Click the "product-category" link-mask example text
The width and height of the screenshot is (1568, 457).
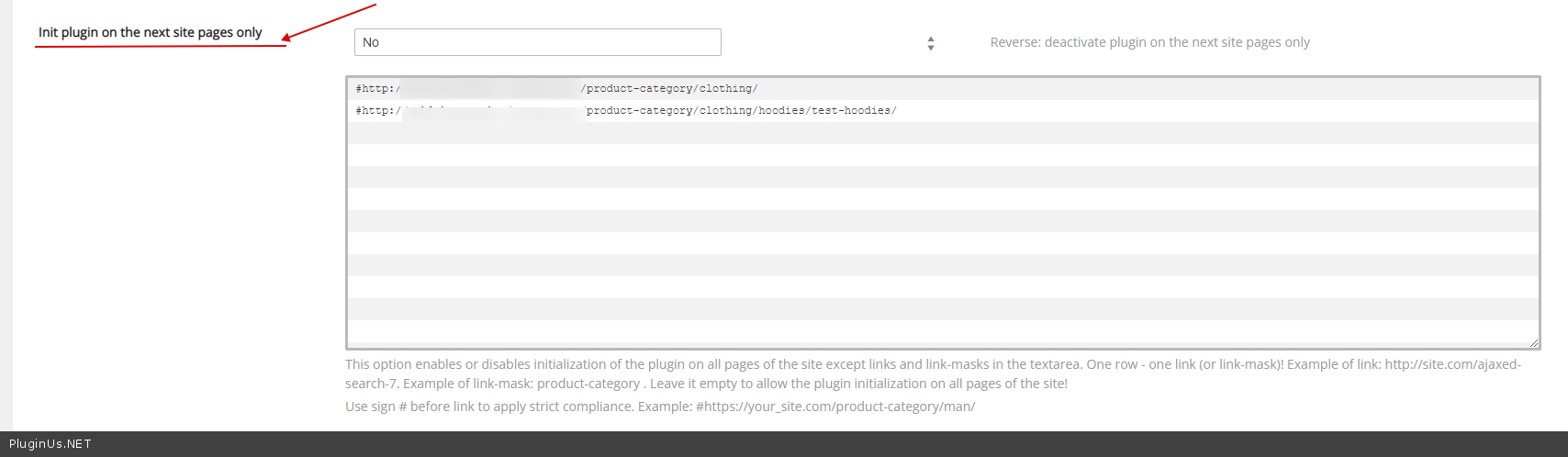click(x=588, y=384)
